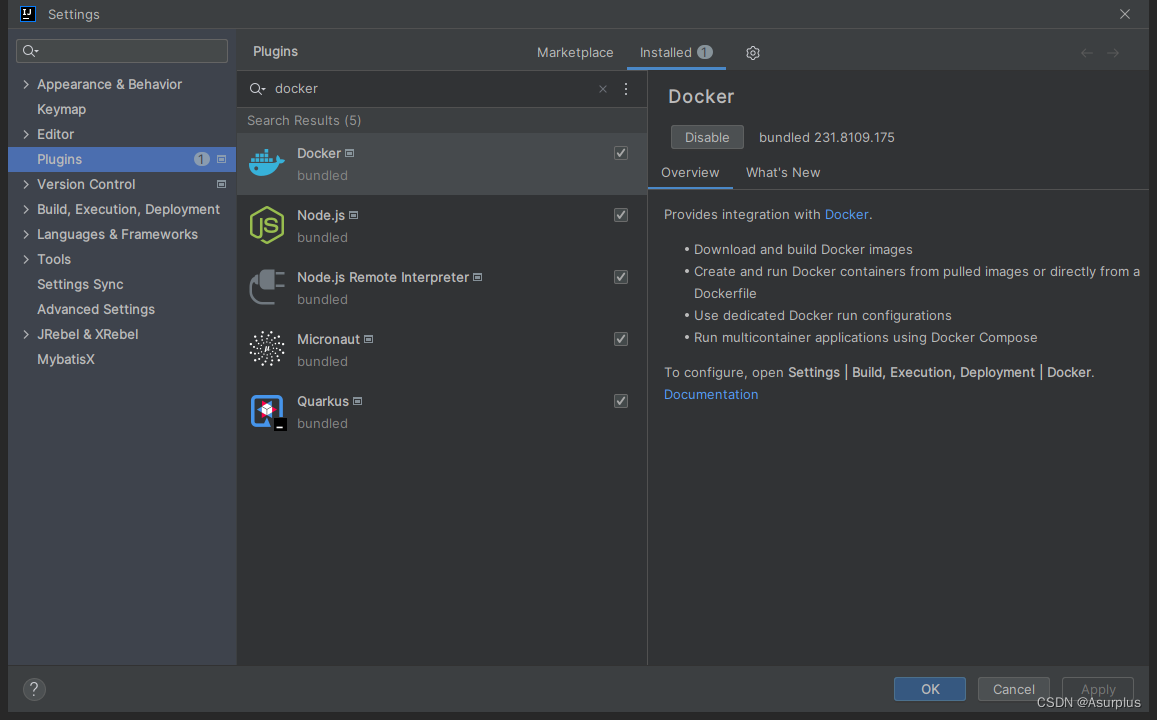Select the Micronaut plugin row
This screenshot has width=1157, height=720.
click(x=442, y=350)
